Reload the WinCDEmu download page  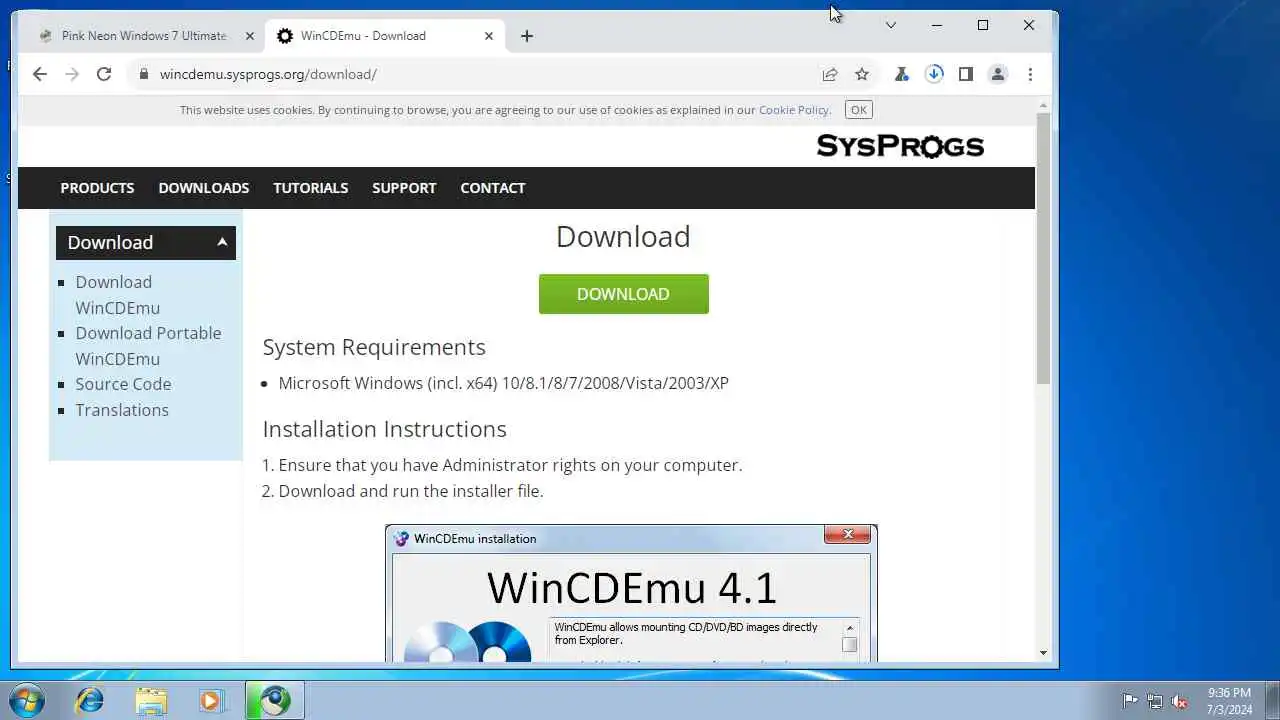[x=103, y=74]
